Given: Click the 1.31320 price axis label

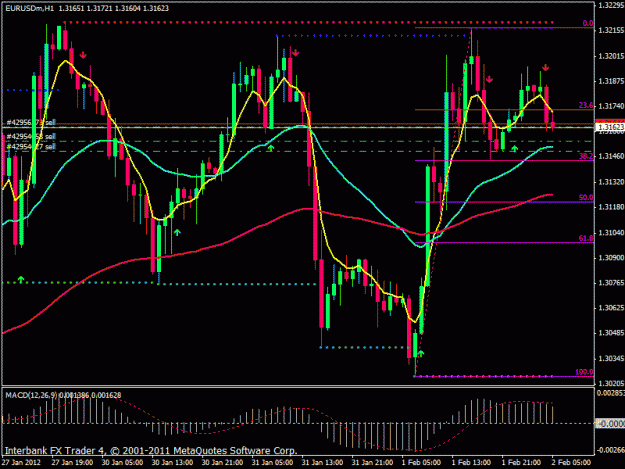Looking at the screenshot, I should click(611, 182).
